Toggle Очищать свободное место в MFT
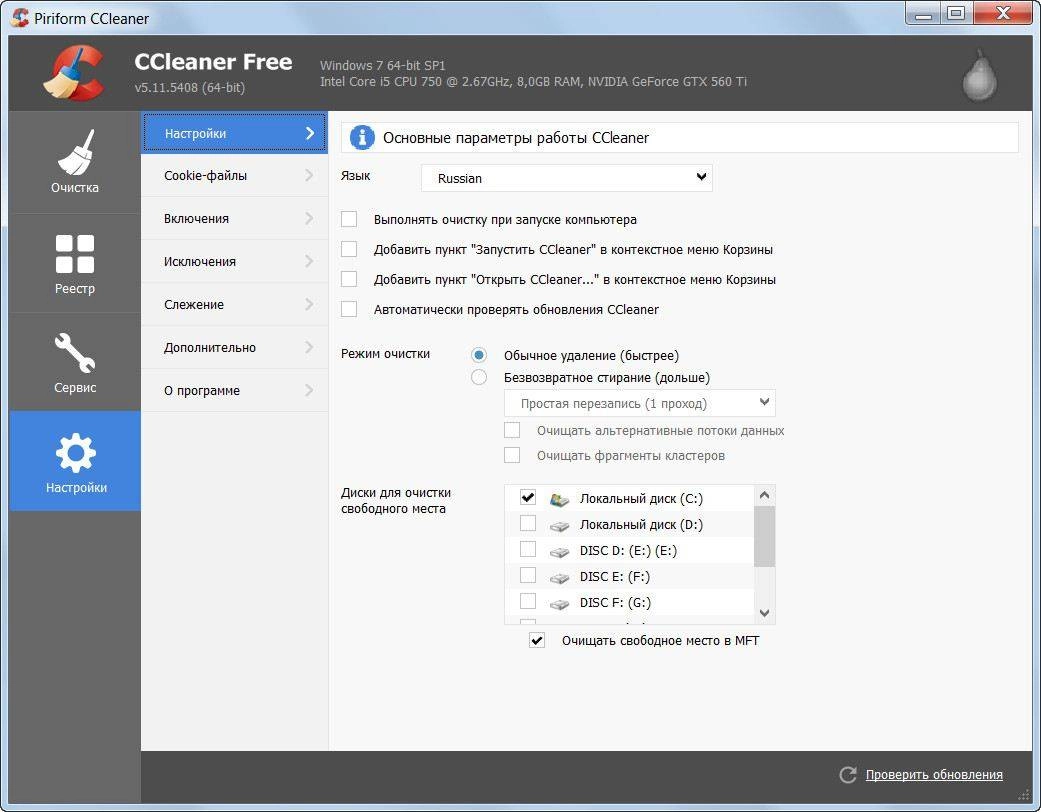Image resolution: width=1041 pixels, height=812 pixels. 536,641
